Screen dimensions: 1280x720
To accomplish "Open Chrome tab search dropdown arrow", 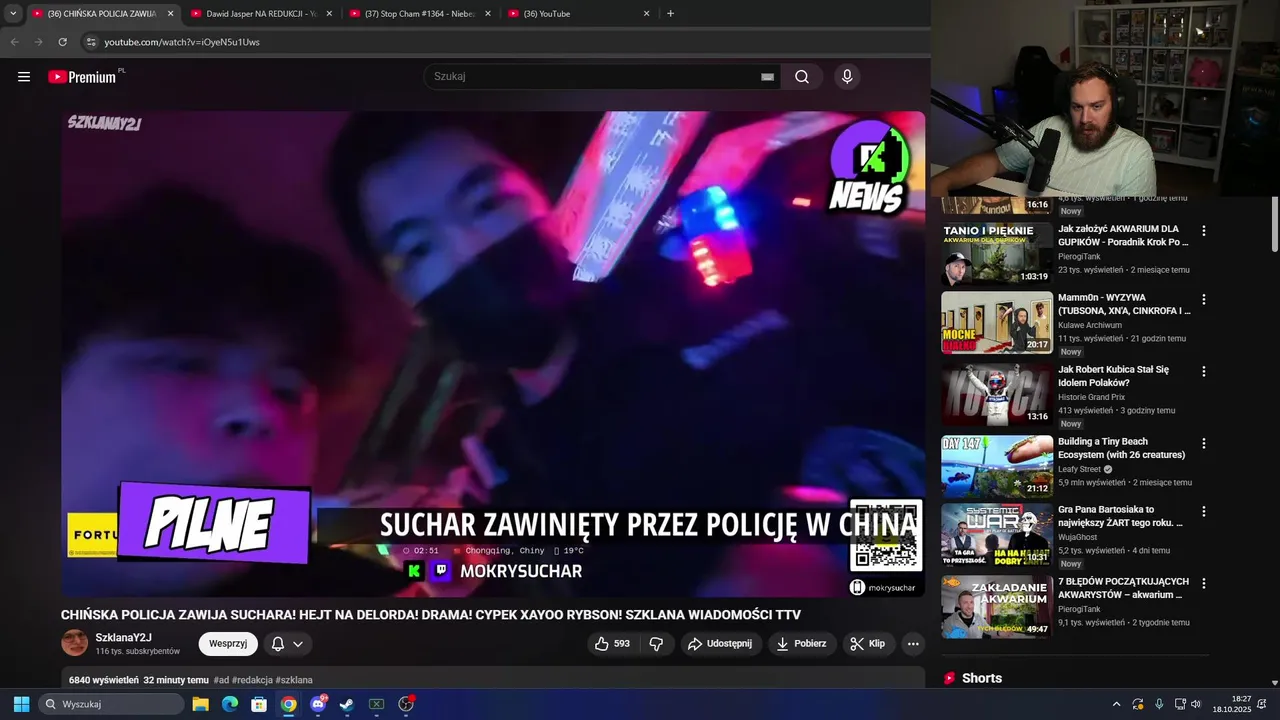I will [x=13, y=14].
